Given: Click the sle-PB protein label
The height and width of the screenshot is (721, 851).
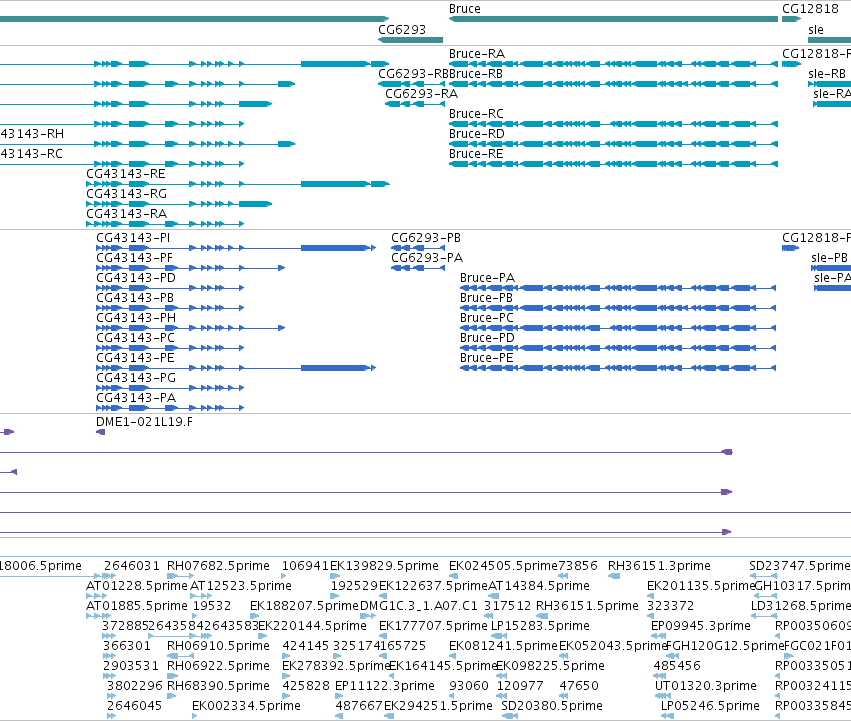Looking at the screenshot, I should tap(829, 258).
